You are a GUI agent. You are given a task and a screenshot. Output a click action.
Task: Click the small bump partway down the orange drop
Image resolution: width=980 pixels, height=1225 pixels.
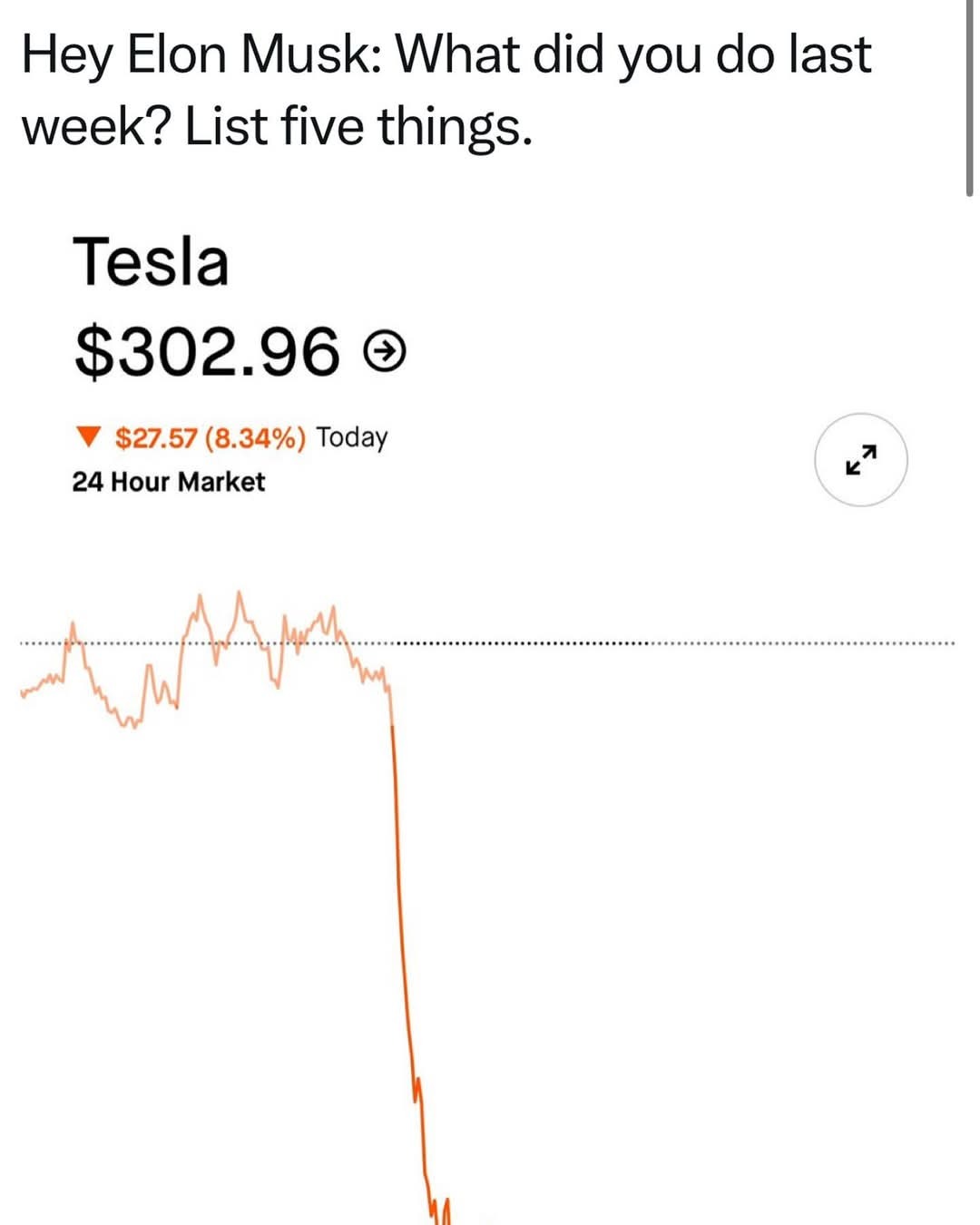pos(416,1087)
